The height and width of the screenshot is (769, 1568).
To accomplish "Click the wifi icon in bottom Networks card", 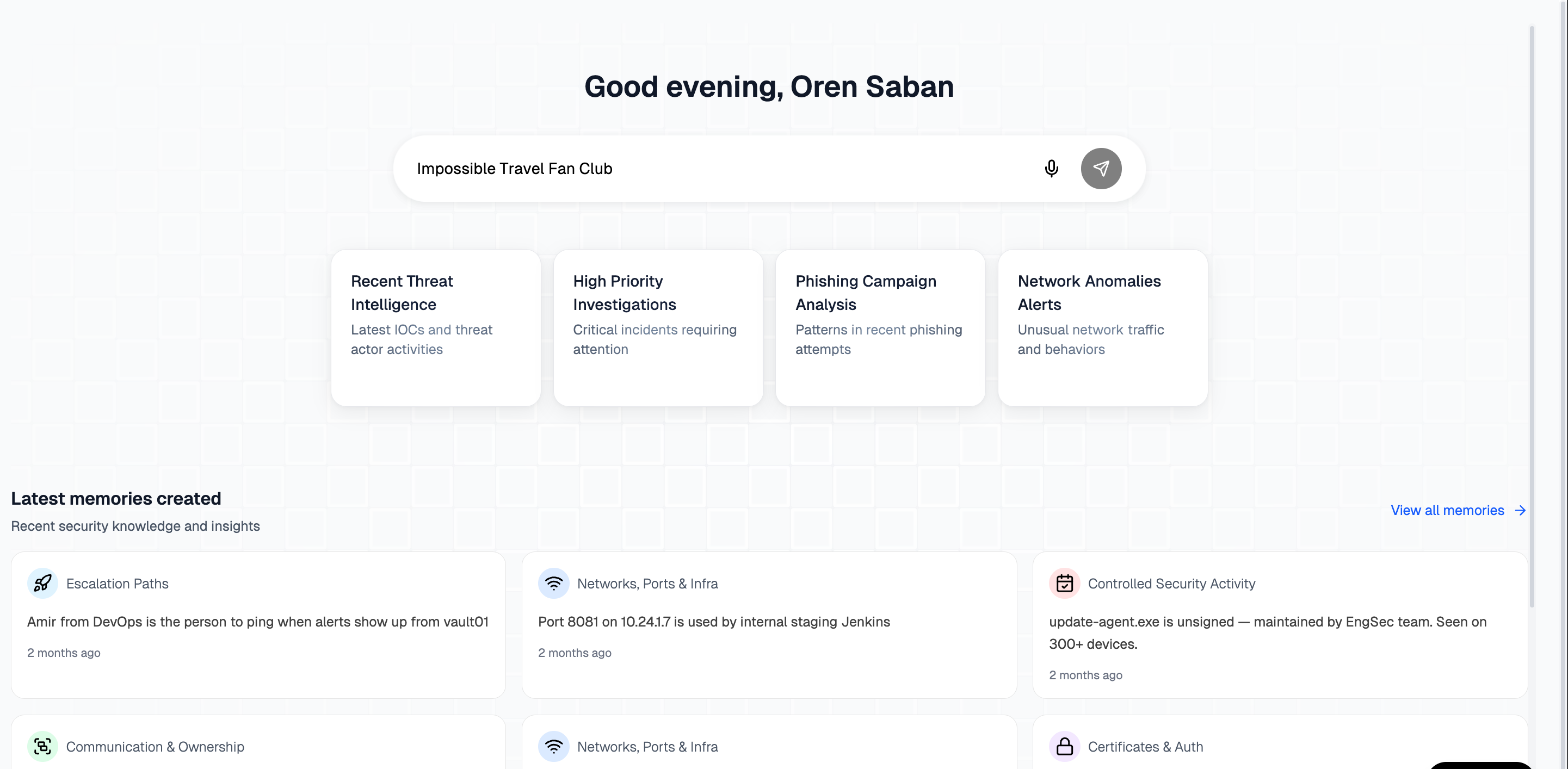I will point(553,747).
